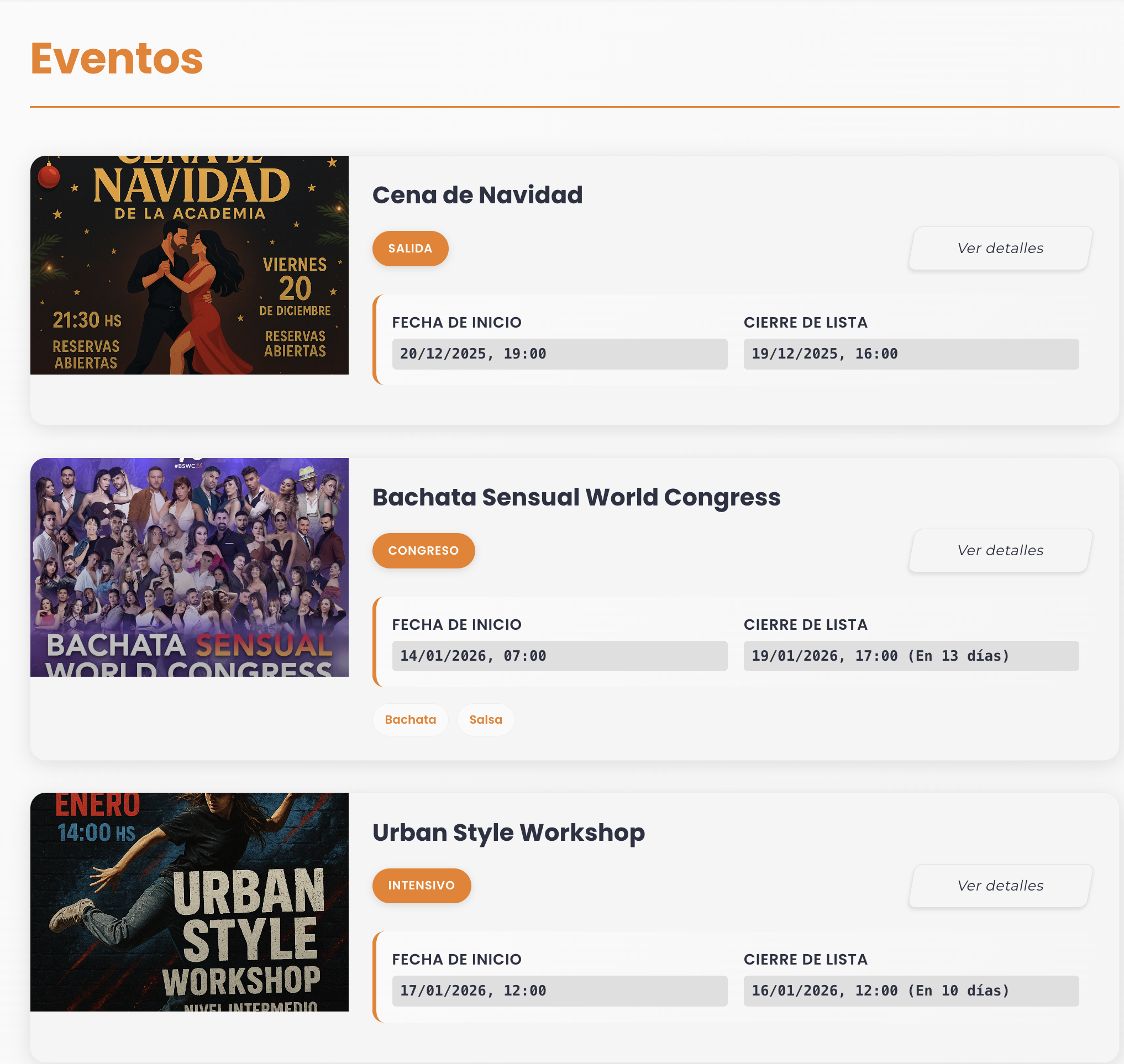Click the Urban Style Workshop title
Image resolution: width=1124 pixels, height=1064 pixels.
tap(508, 833)
